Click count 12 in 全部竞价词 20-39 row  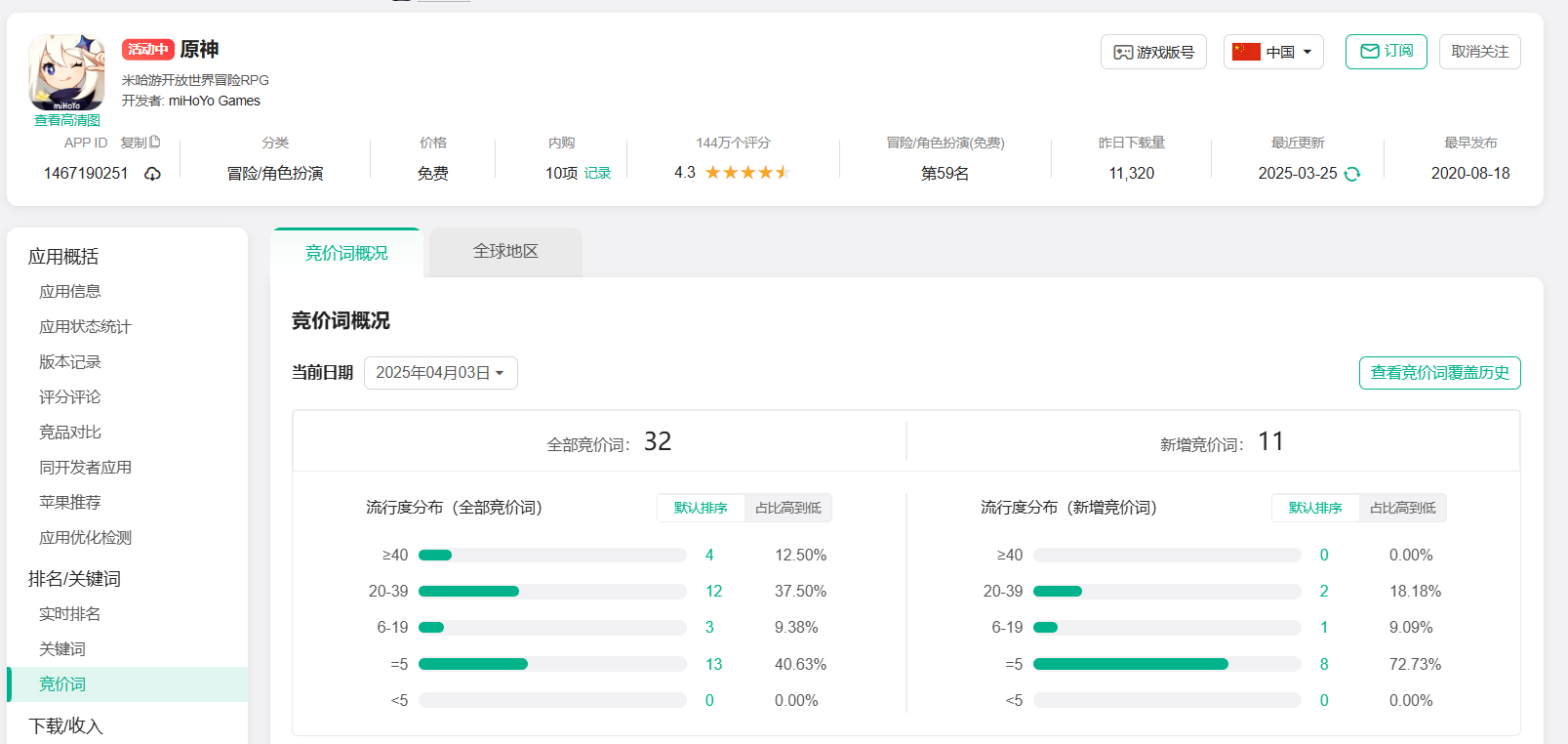[x=713, y=591]
